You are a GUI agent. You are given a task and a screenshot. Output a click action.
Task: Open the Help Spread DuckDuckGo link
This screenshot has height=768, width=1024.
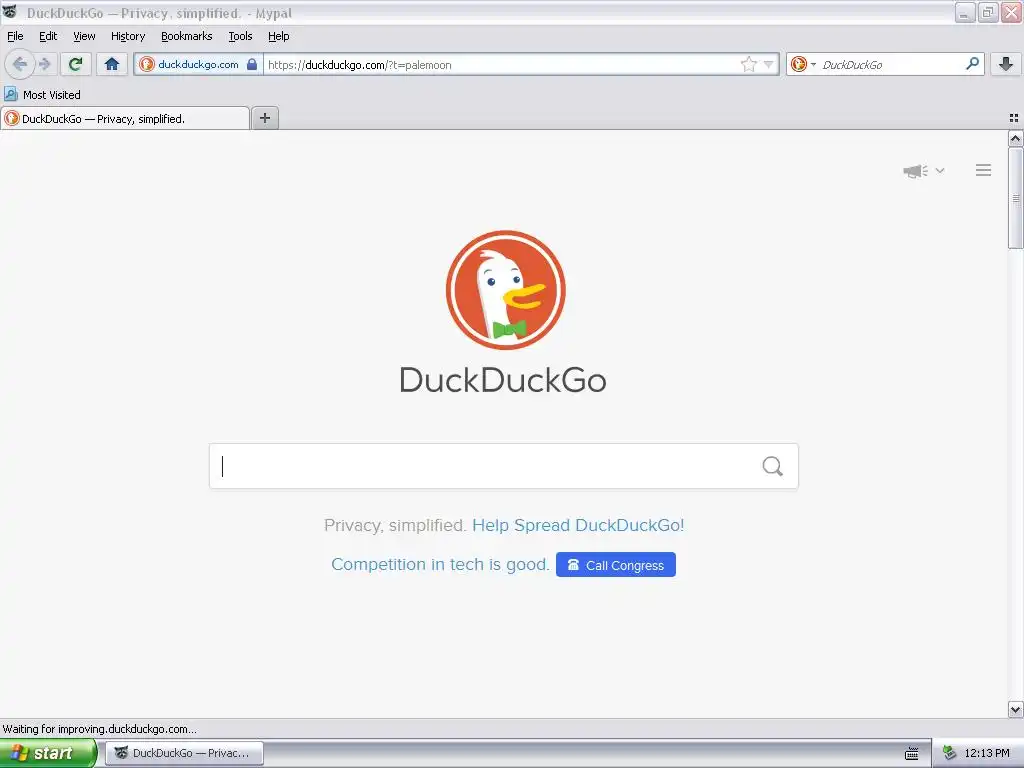[578, 525]
